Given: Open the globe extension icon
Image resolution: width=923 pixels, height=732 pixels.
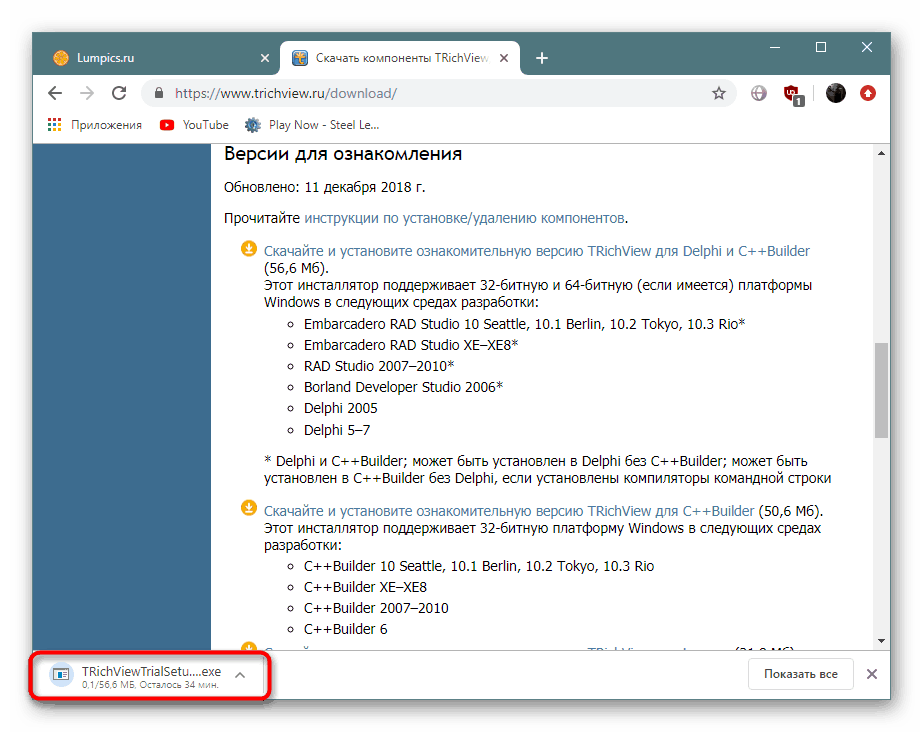Looking at the screenshot, I should (x=759, y=93).
